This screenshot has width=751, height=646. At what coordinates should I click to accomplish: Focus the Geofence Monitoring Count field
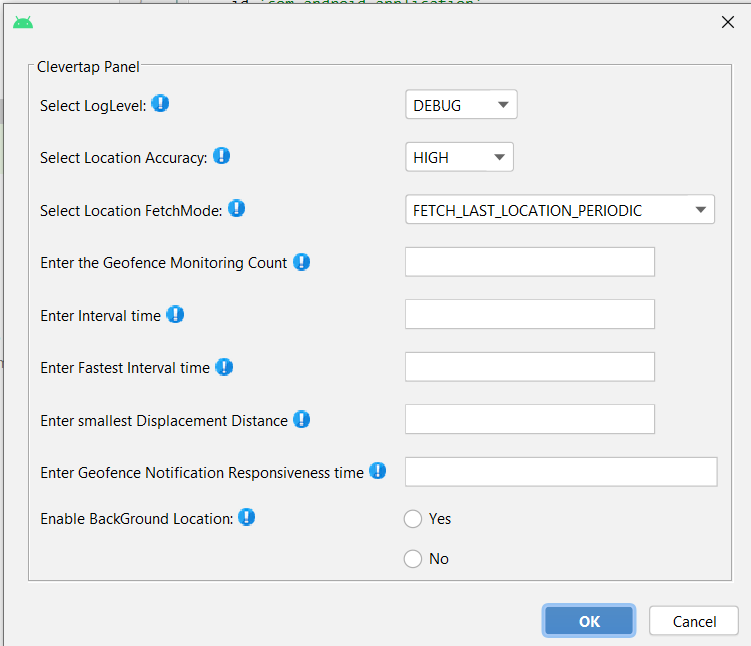[x=530, y=262]
